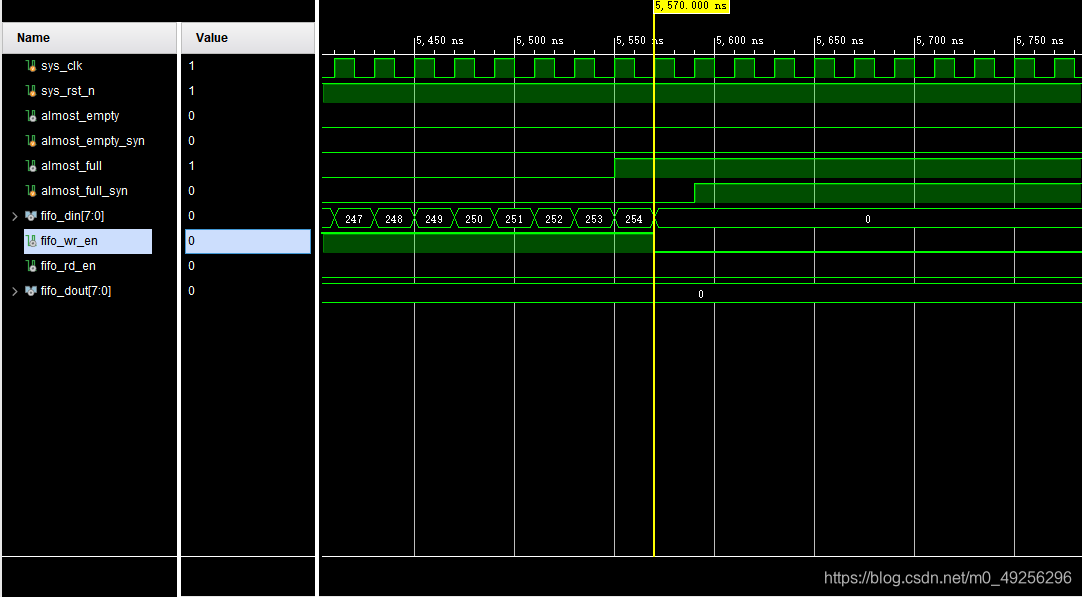1082x597 pixels.
Task: Click the almost_empty signal icon
Action: (x=31, y=116)
